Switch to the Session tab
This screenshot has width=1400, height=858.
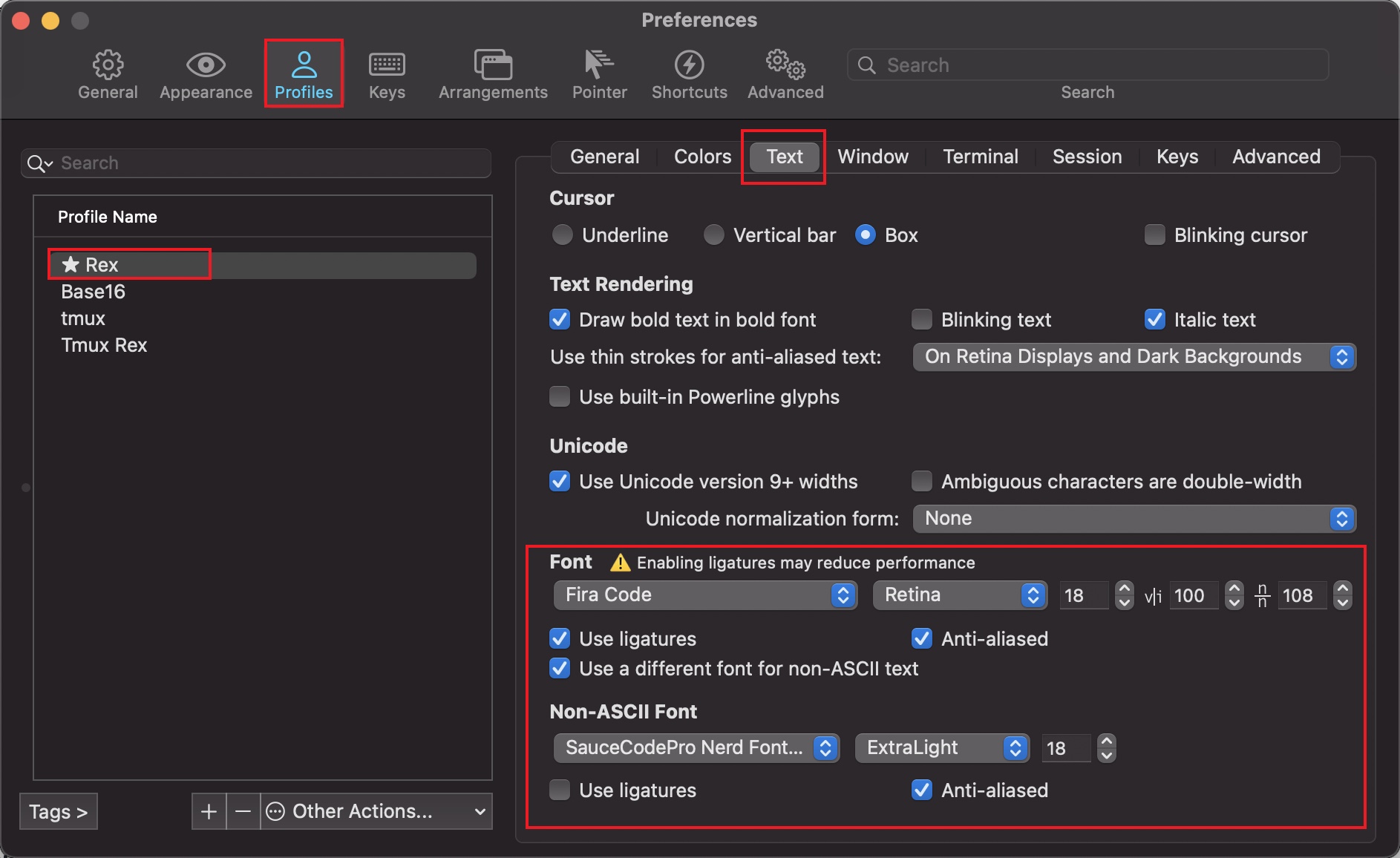pyautogui.click(x=1087, y=157)
